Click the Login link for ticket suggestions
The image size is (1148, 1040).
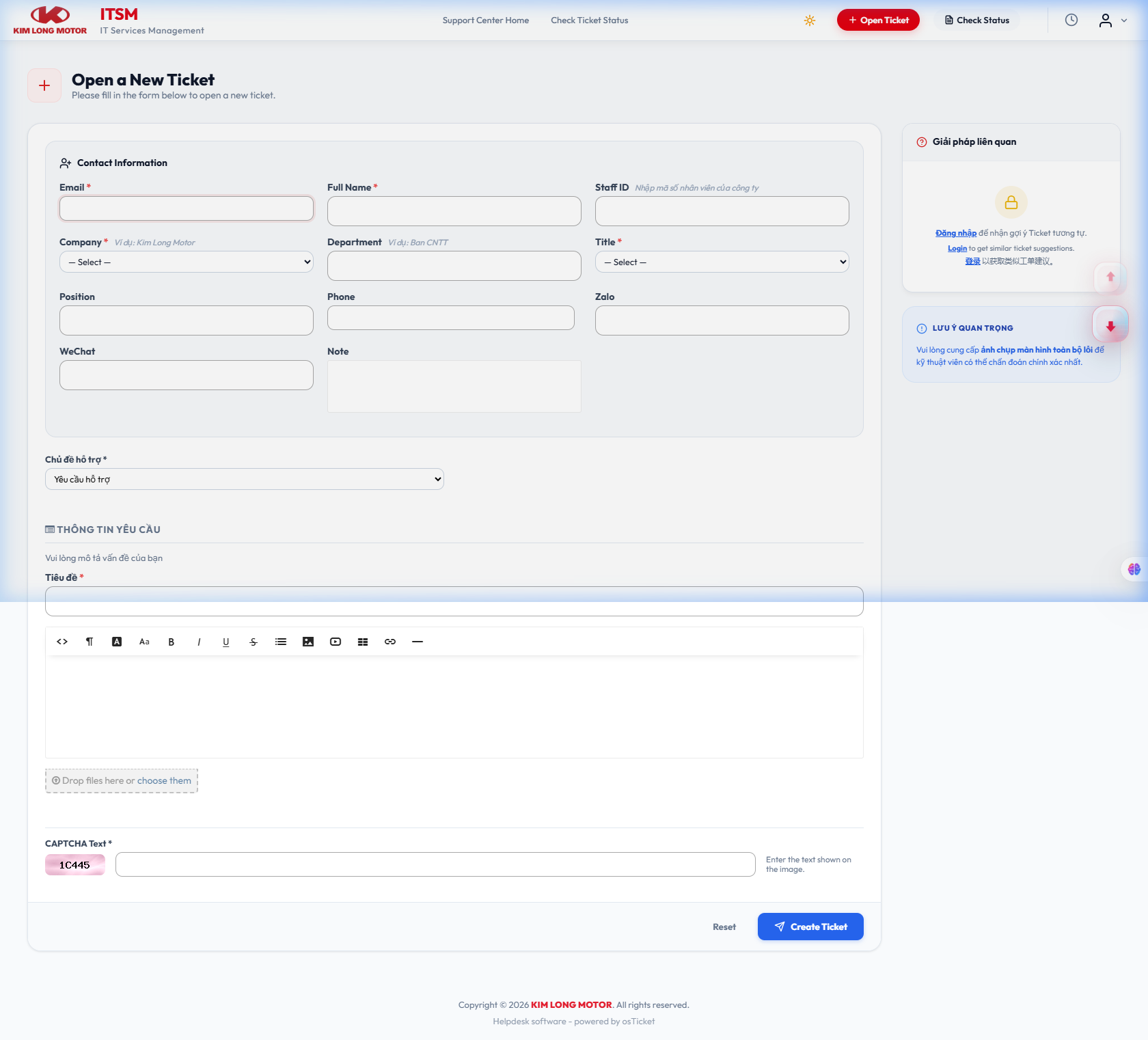[x=957, y=249]
